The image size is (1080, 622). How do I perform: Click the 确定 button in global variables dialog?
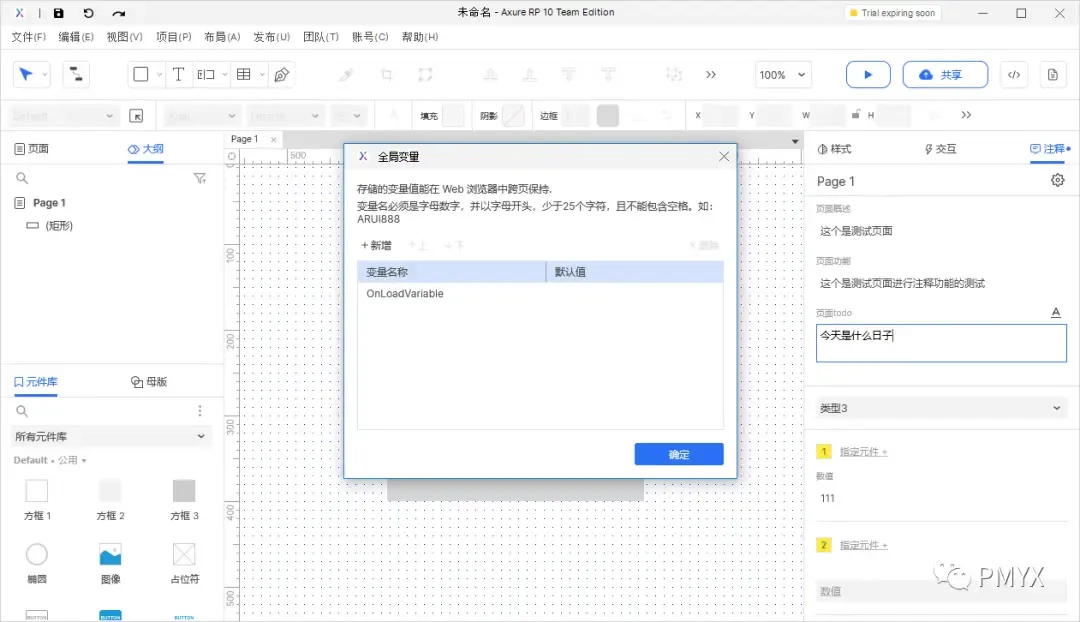coord(678,454)
